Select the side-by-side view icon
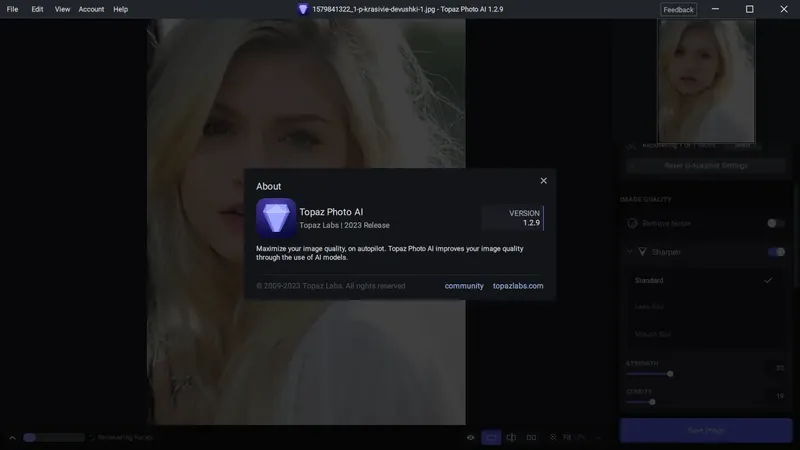 point(531,437)
